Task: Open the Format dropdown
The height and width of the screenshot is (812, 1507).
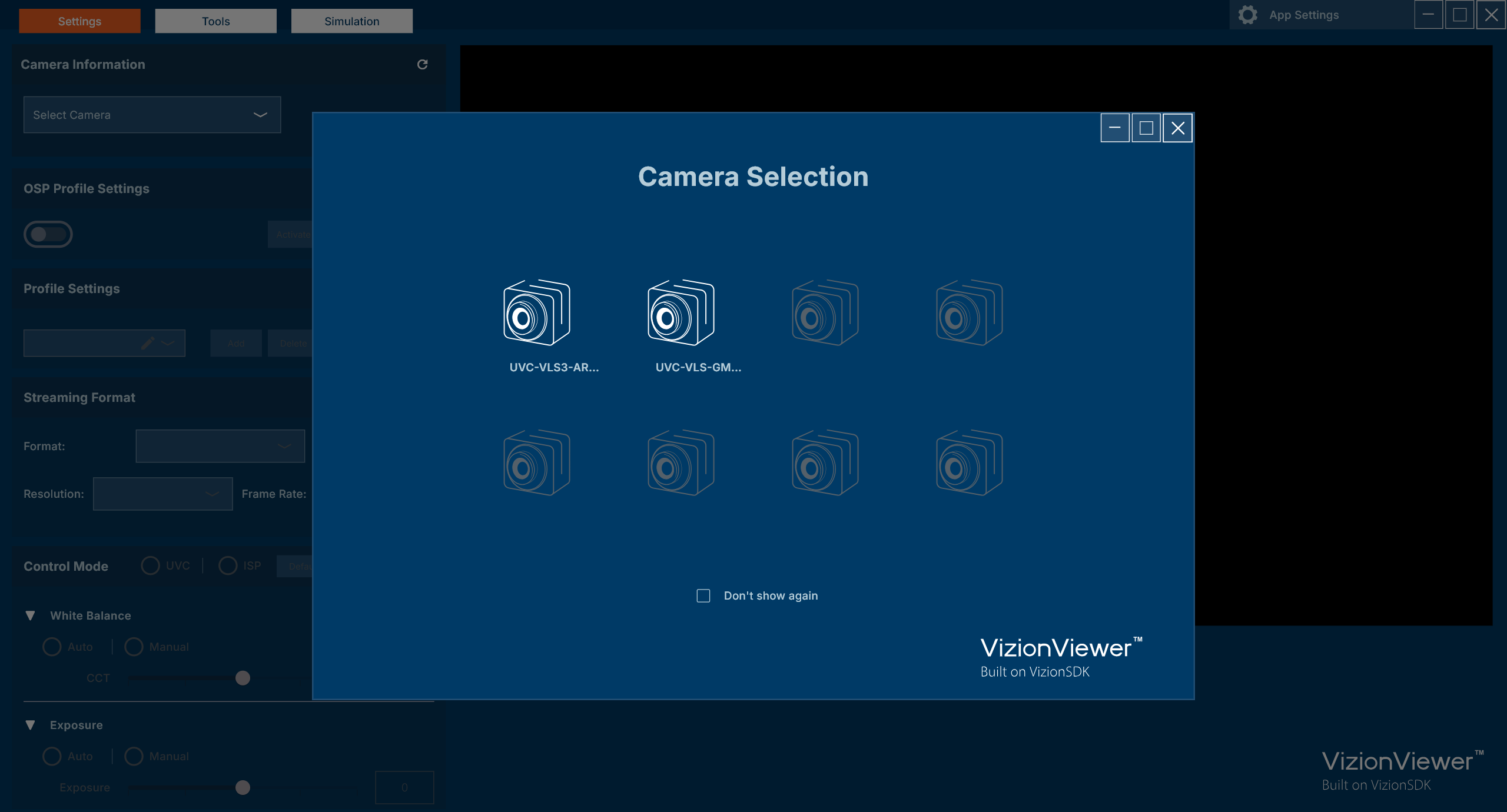Action: [220, 445]
